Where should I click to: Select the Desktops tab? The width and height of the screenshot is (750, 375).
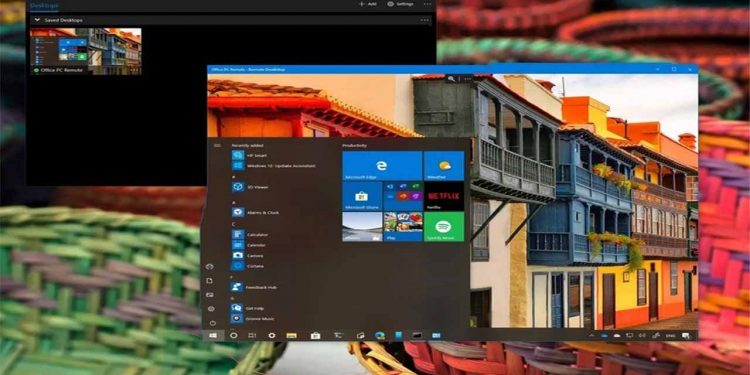pyautogui.click(x=44, y=6)
